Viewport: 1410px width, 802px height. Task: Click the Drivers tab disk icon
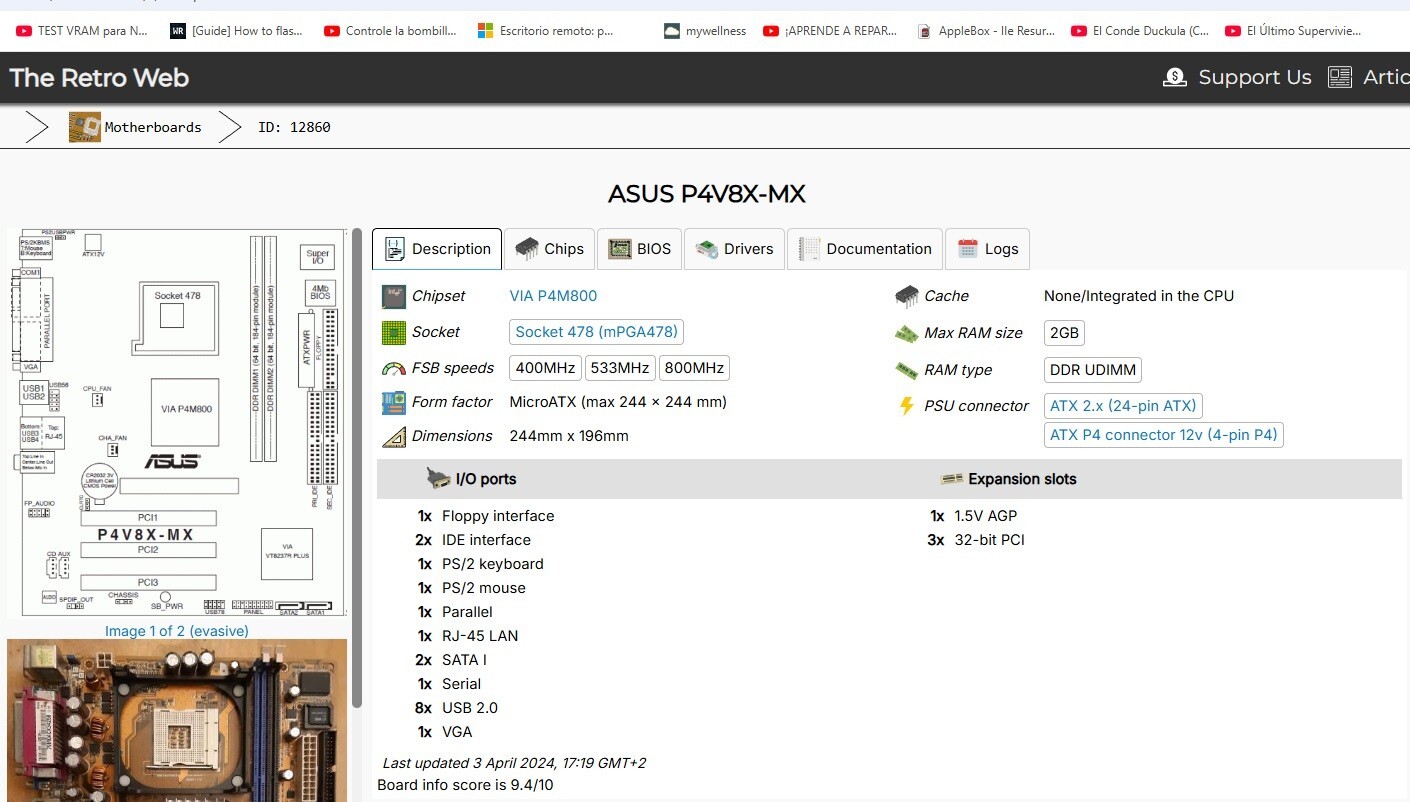tap(707, 249)
